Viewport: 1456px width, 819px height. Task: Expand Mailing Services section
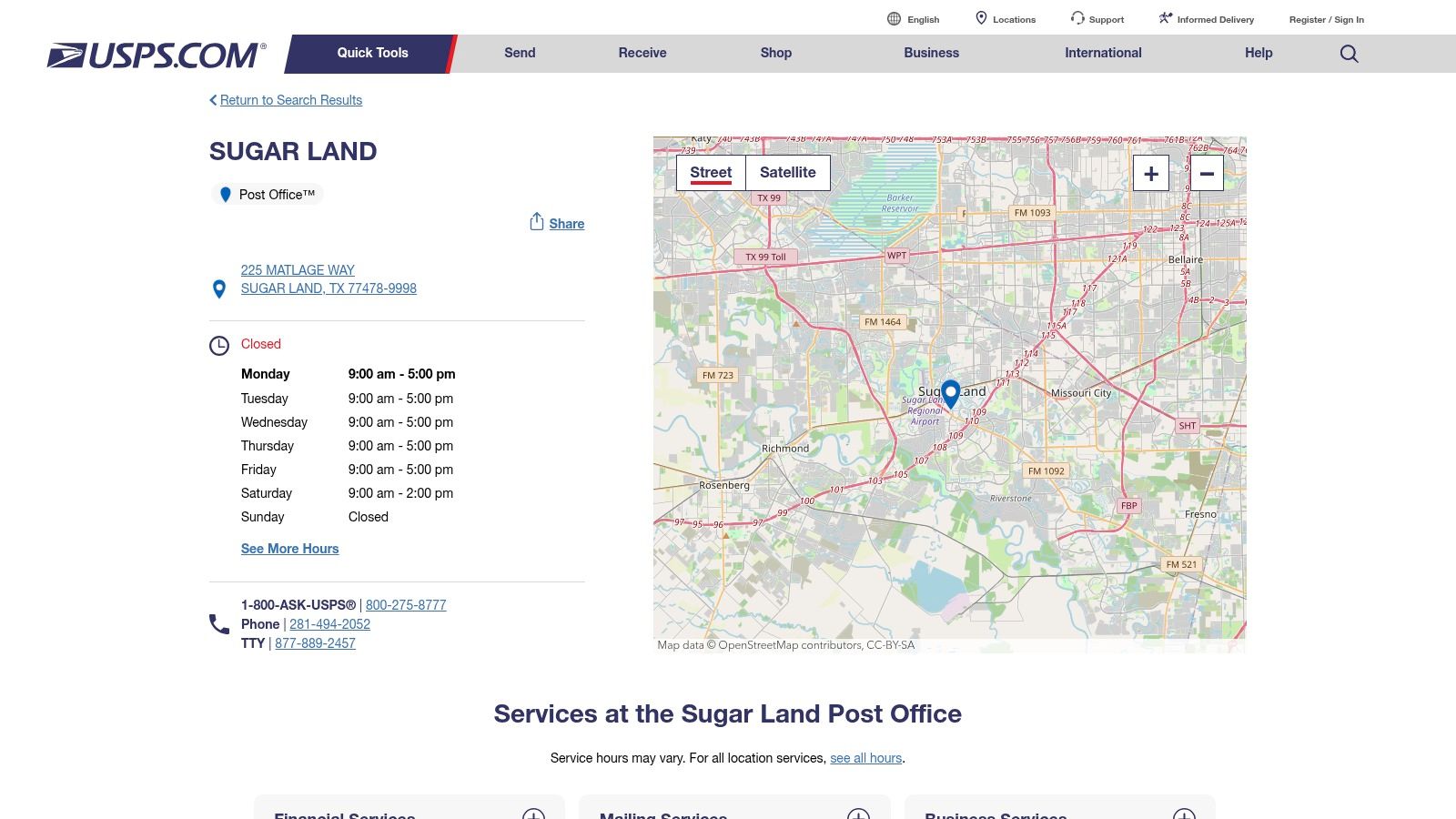pos(858,815)
